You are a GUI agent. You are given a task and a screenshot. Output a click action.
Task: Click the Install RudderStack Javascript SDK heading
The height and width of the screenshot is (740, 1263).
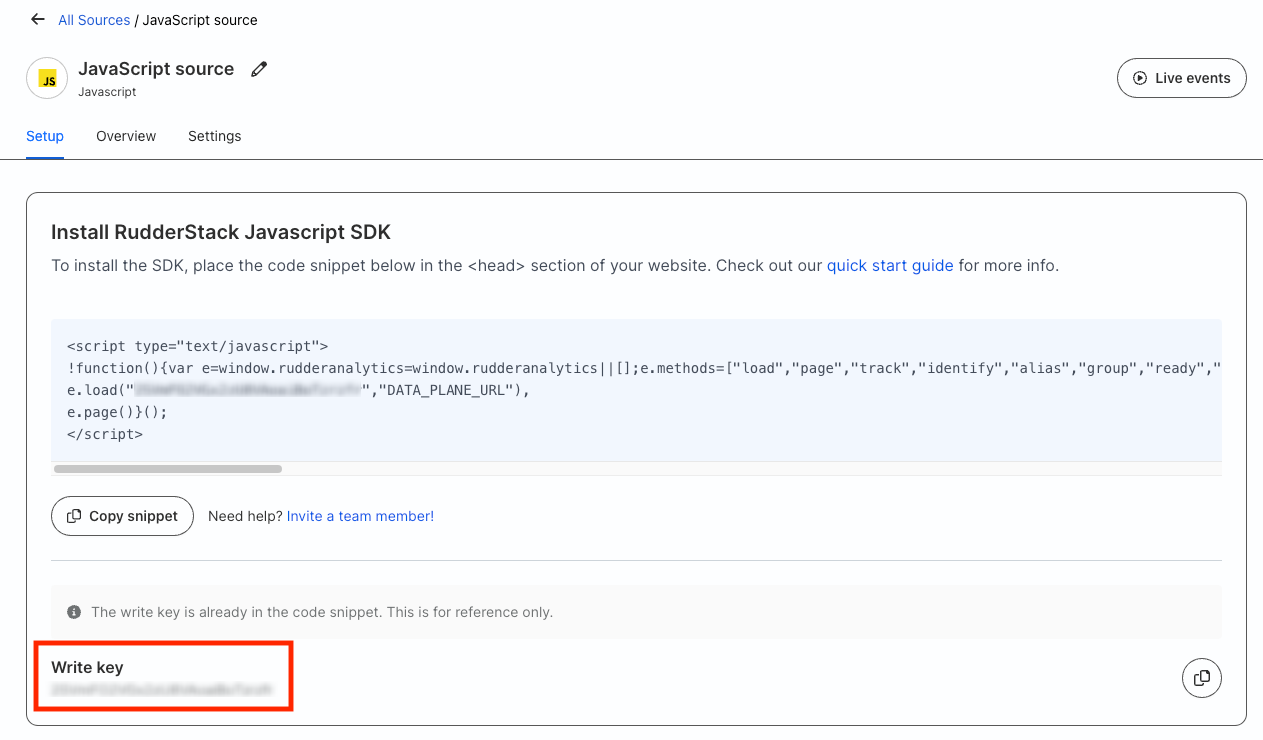(221, 232)
